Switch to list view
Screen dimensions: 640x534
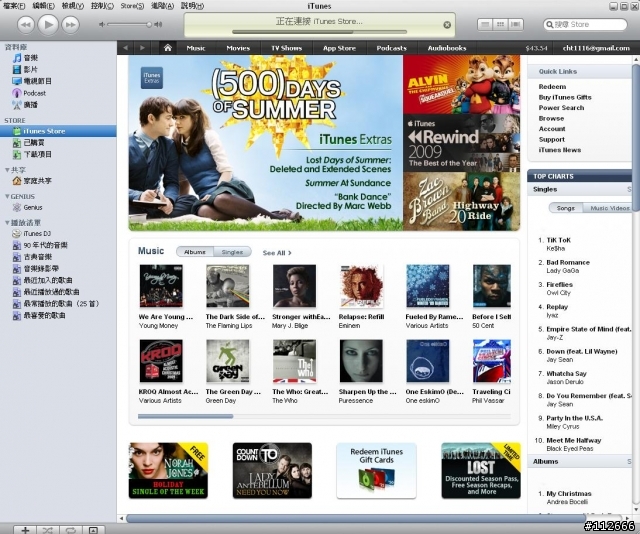coord(485,24)
